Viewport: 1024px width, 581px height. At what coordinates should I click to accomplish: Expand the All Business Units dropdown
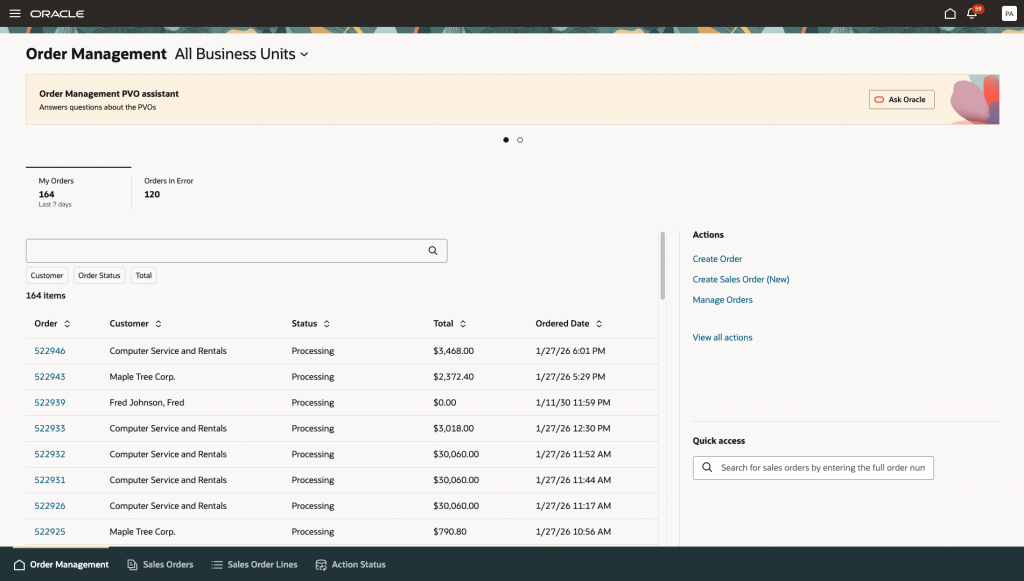pos(242,54)
